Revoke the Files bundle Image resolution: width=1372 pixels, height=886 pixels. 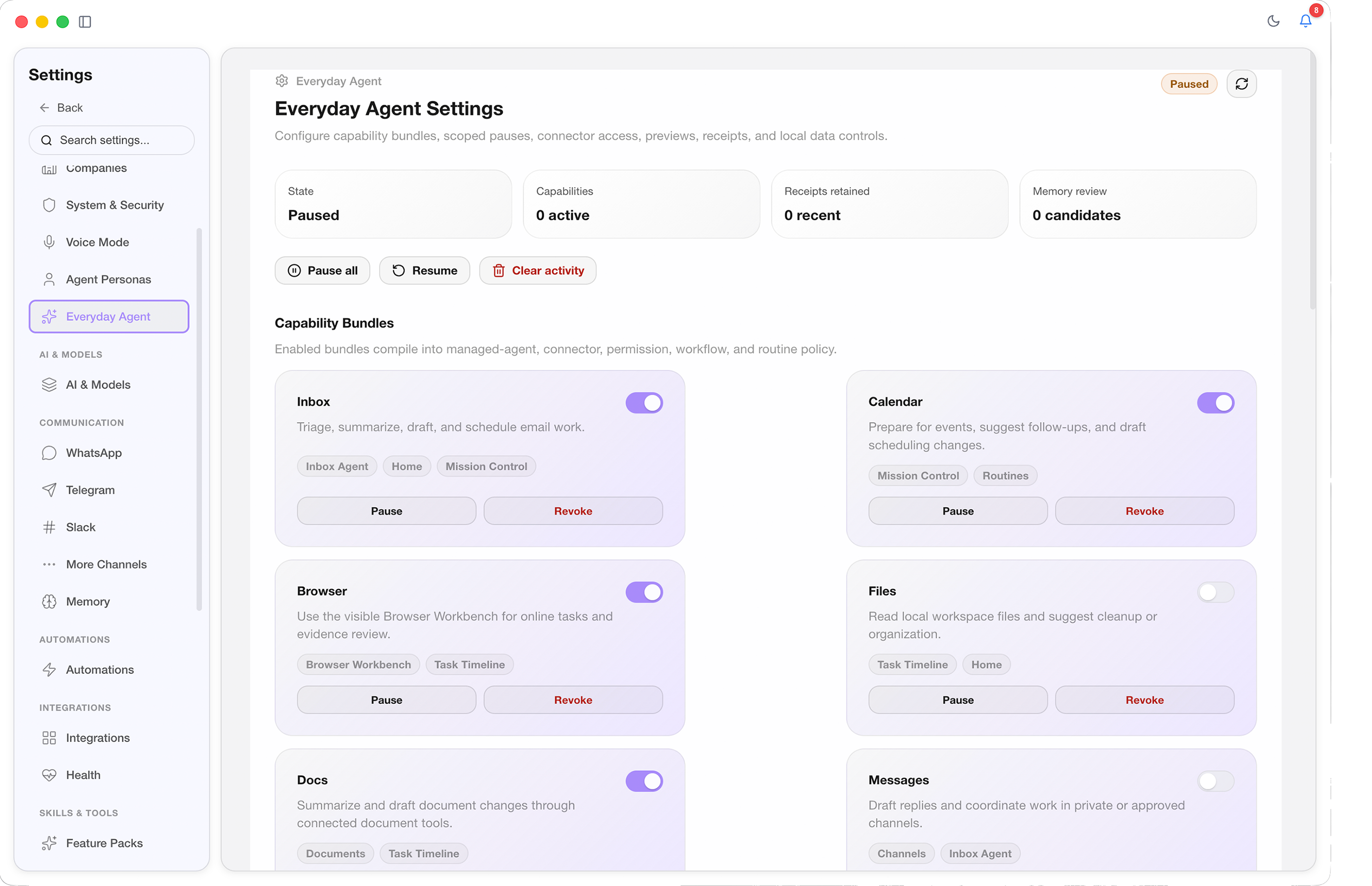point(1144,700)
